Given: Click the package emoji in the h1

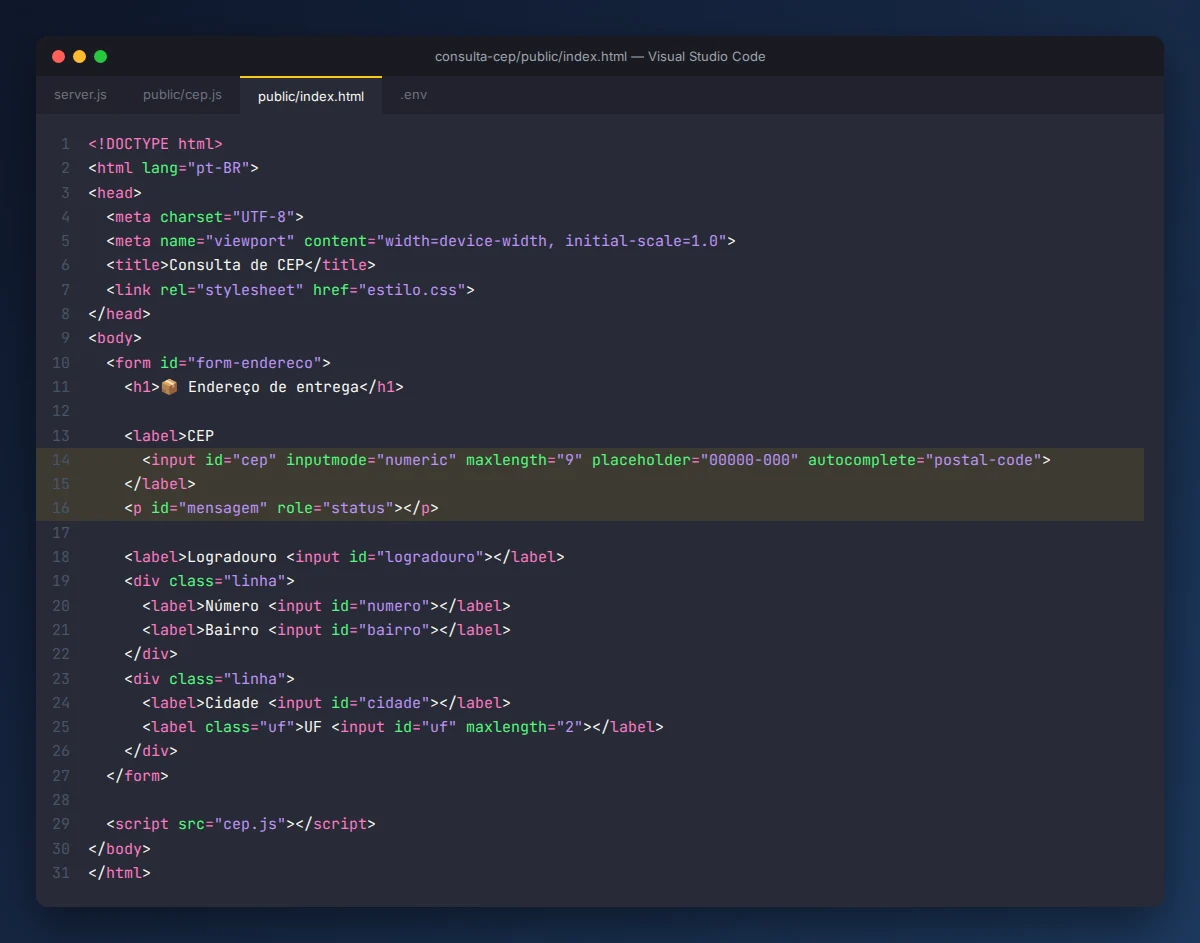Looking at the screenshot, I should coord(169,387).
